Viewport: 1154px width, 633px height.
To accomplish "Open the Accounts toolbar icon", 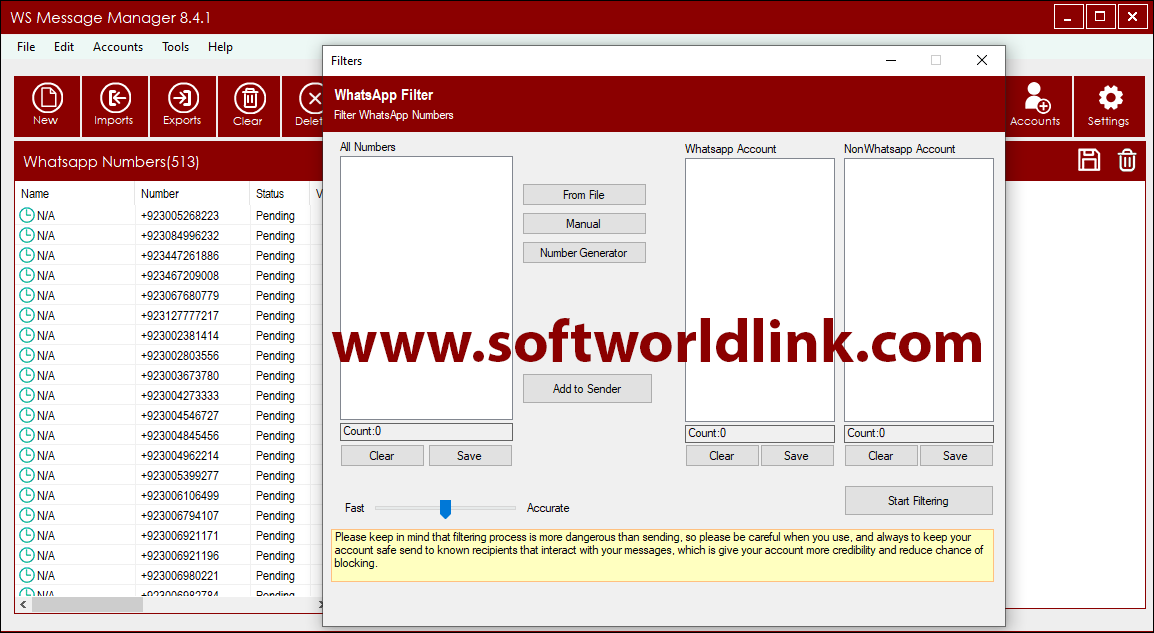I will (1036, 106).
